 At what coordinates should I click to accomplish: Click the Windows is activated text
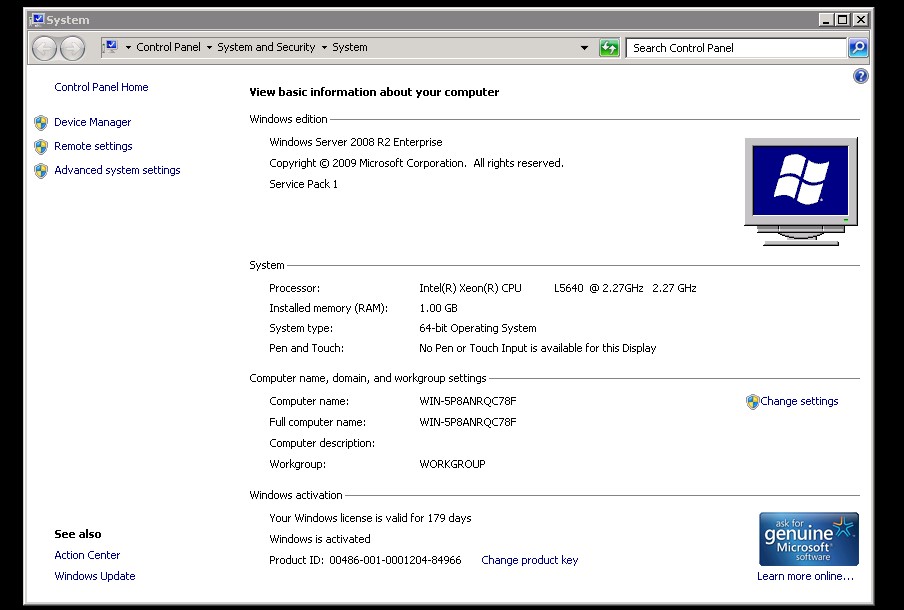coord(319,539)
